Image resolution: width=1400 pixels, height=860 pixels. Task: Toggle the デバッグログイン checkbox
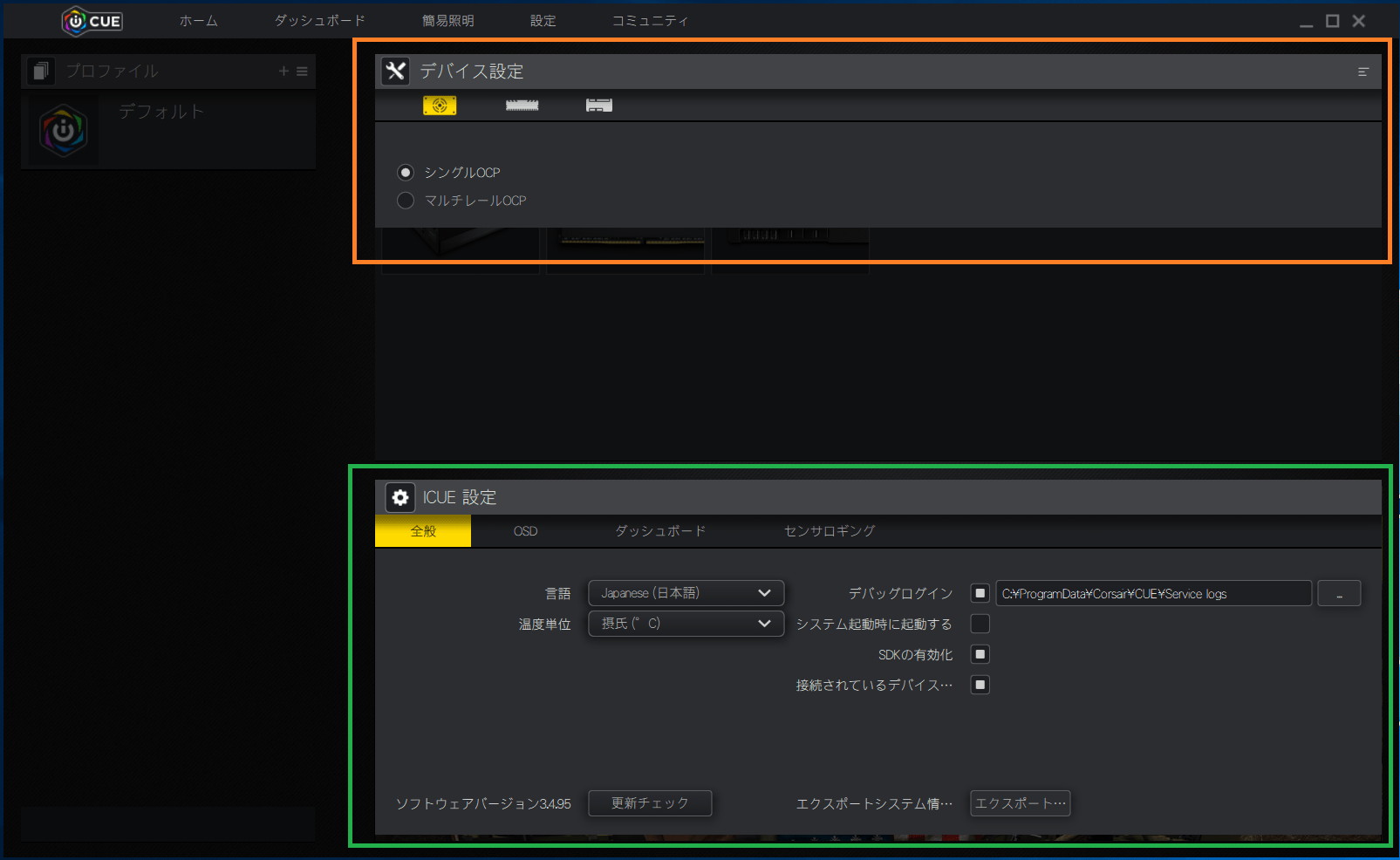click(980, 593)
